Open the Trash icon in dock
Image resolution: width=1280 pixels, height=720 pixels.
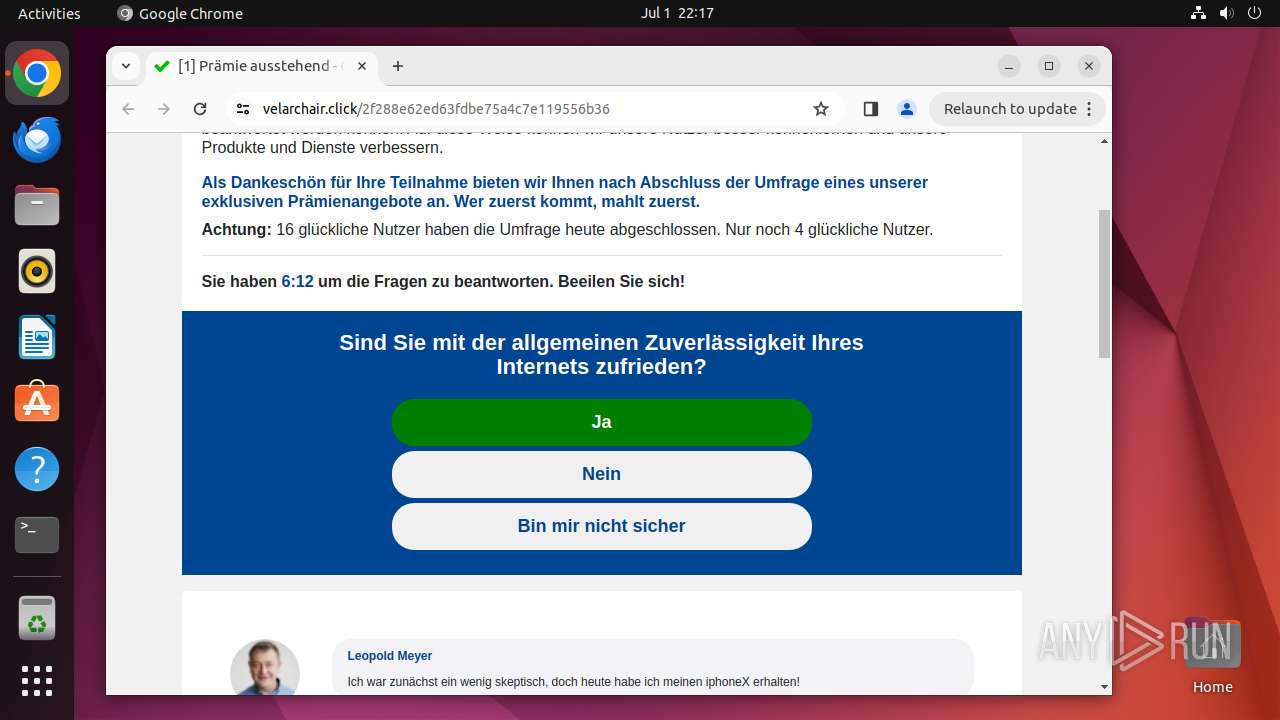pos(37,618)
